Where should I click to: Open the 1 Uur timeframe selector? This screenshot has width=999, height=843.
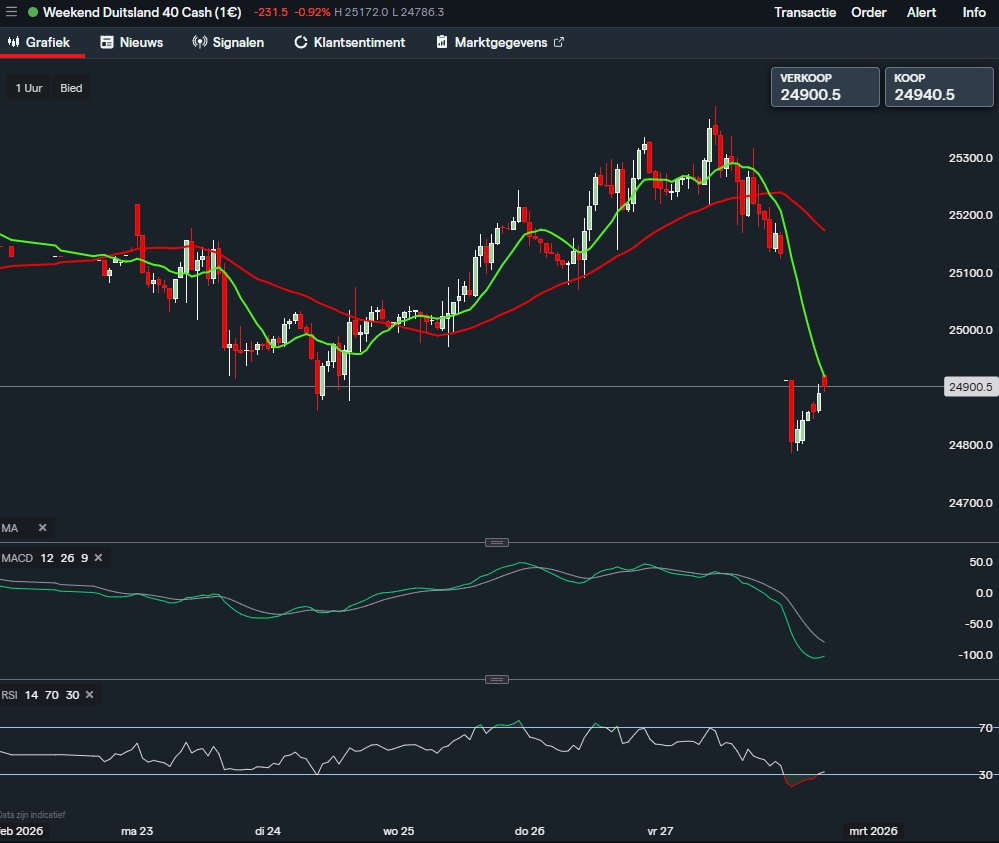pos(29,88)
